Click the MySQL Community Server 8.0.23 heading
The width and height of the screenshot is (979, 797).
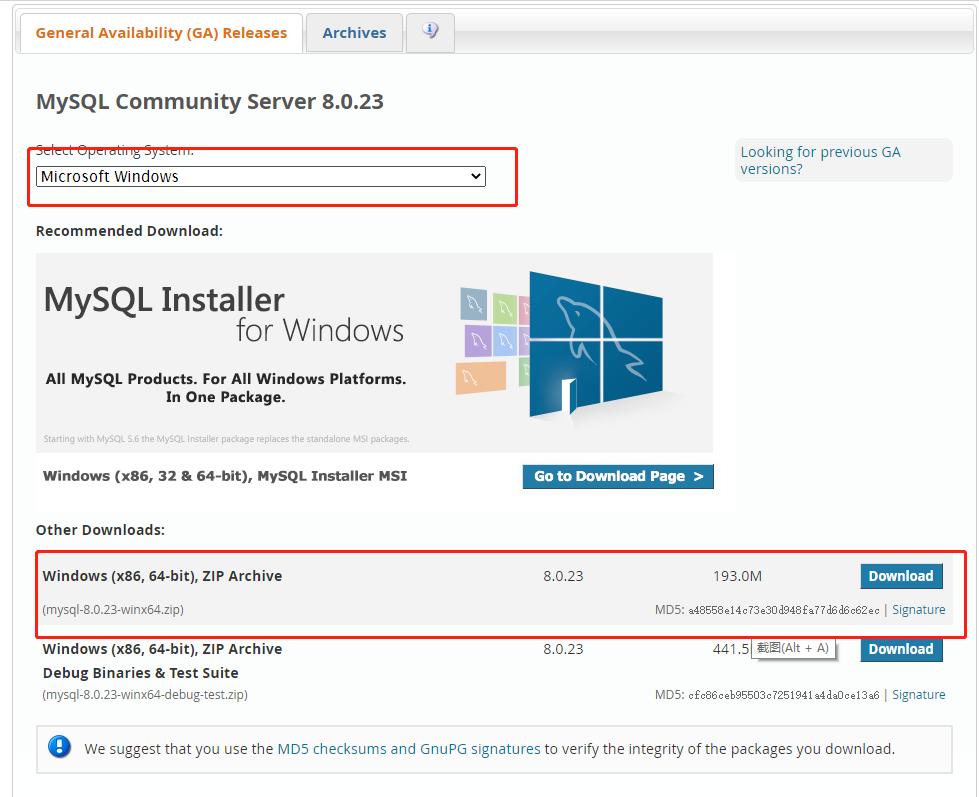tap(210, 102)
